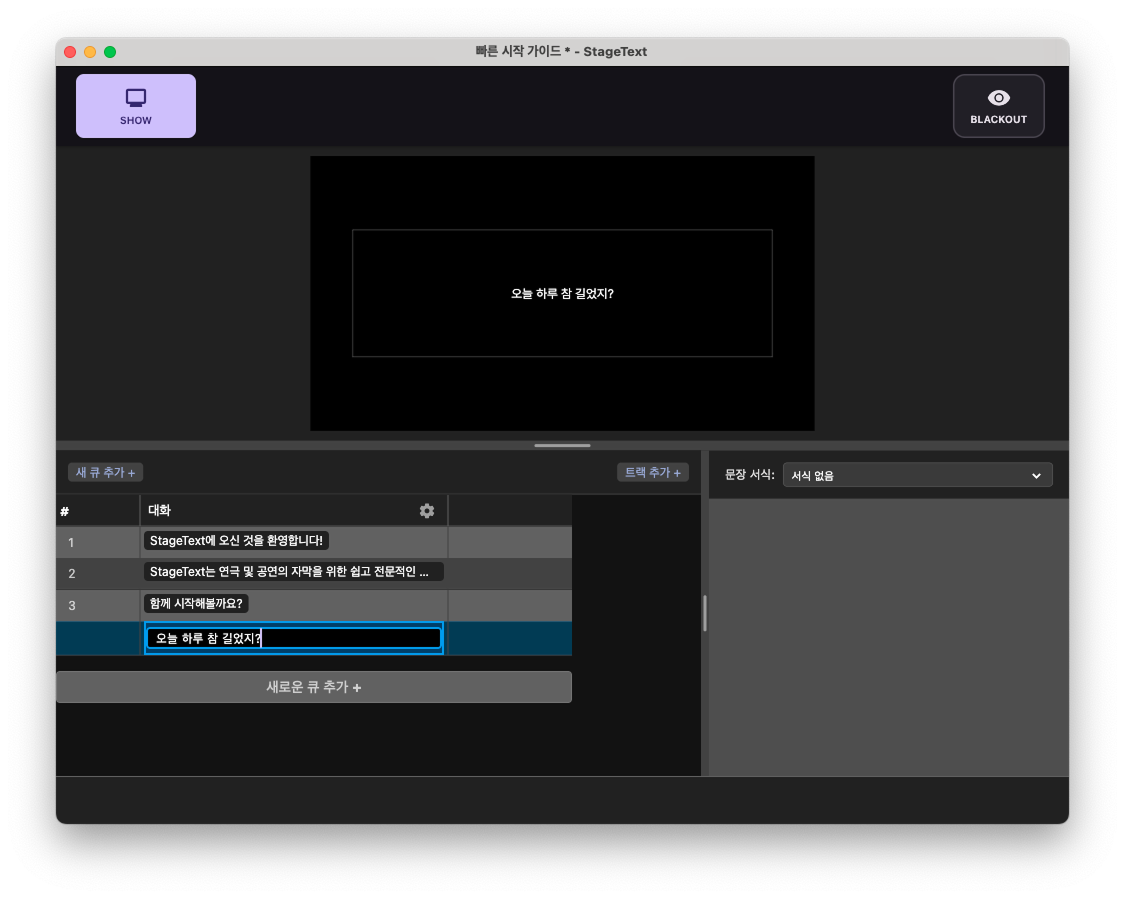Click the splitter handle below the preview
Viewport: 1125px width, 898px height.
(x=562, y=445)
